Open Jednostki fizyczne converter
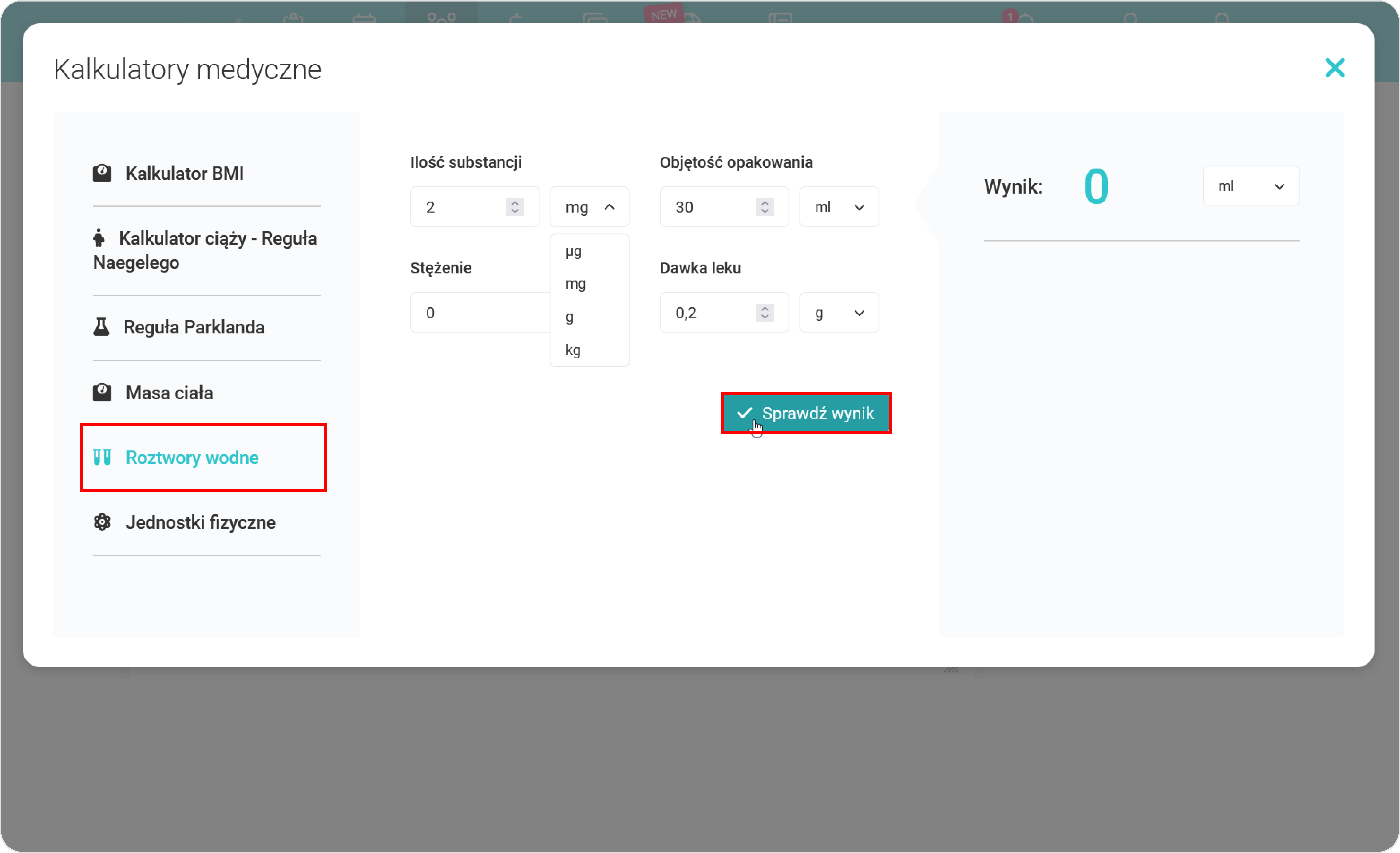The width and height of the screenshot is (1400, 853). 201,522
